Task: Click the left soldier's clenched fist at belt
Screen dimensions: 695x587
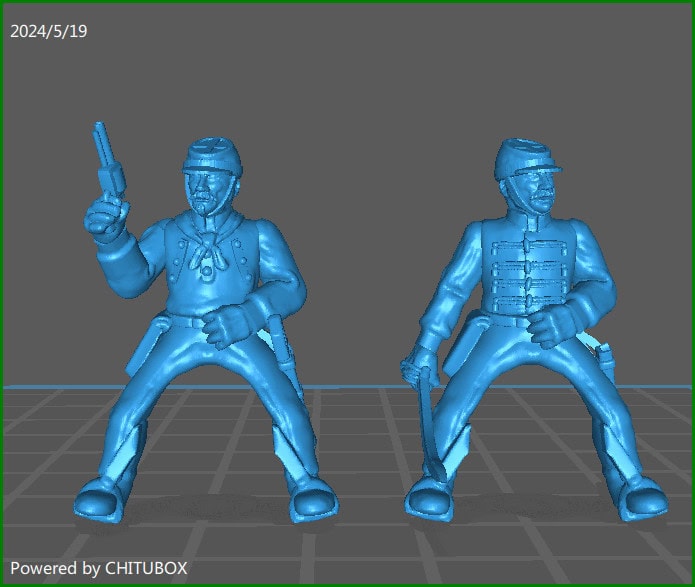Action: pyautogui.click(x=226, y=324)
